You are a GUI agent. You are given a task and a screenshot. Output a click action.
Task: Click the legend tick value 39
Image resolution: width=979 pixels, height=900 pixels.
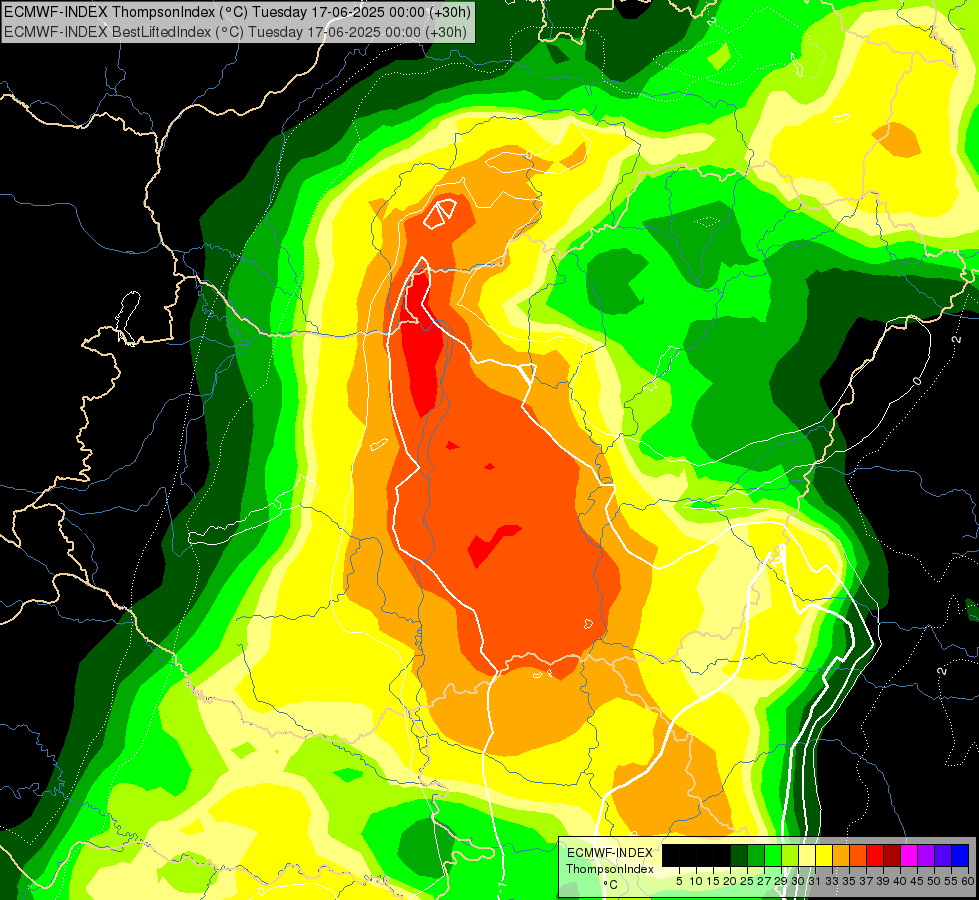click(883, 881)
